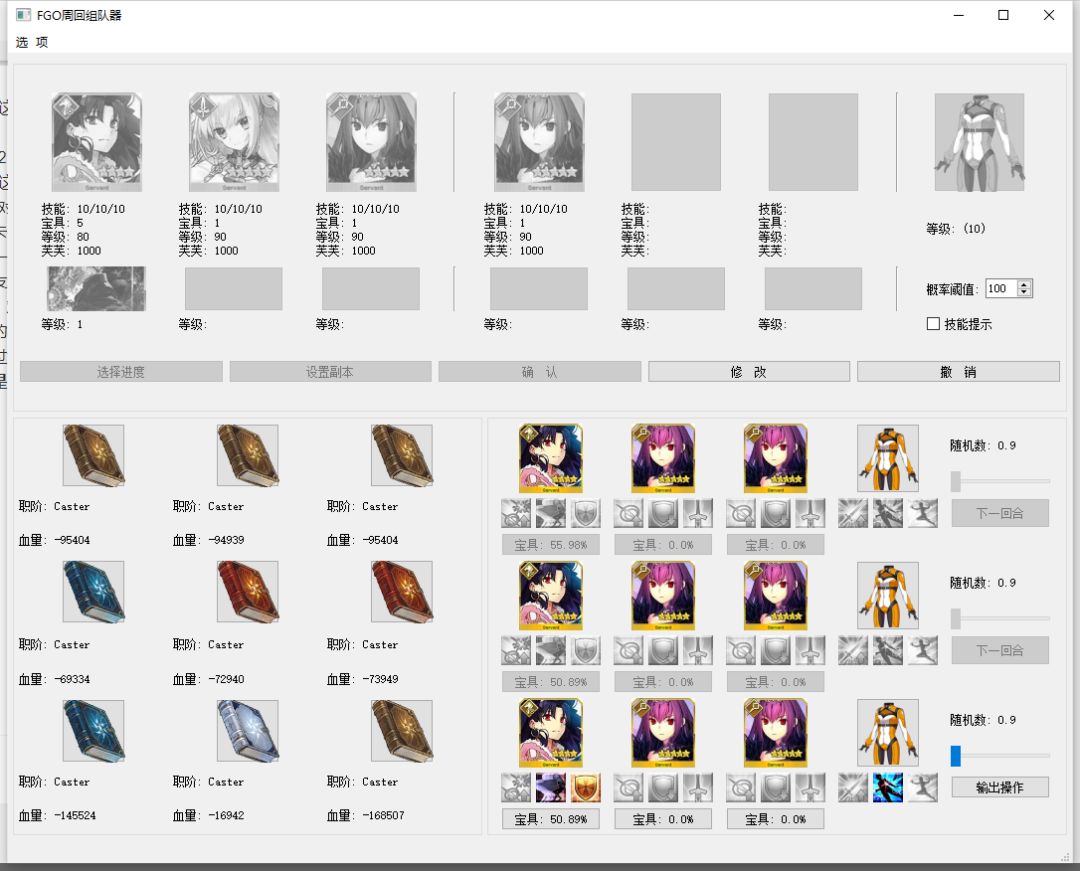Select the silver book enemy with 血量 -16942
This screenshot has height=871, width=1080.
click(248, 731)
